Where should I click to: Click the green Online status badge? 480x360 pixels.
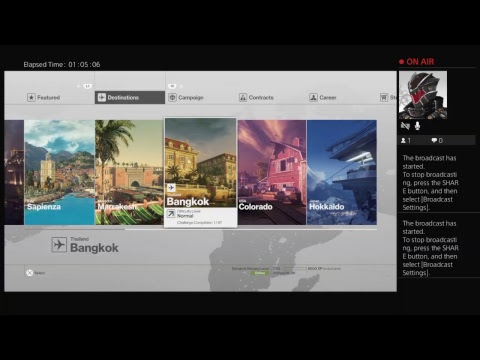260,273
